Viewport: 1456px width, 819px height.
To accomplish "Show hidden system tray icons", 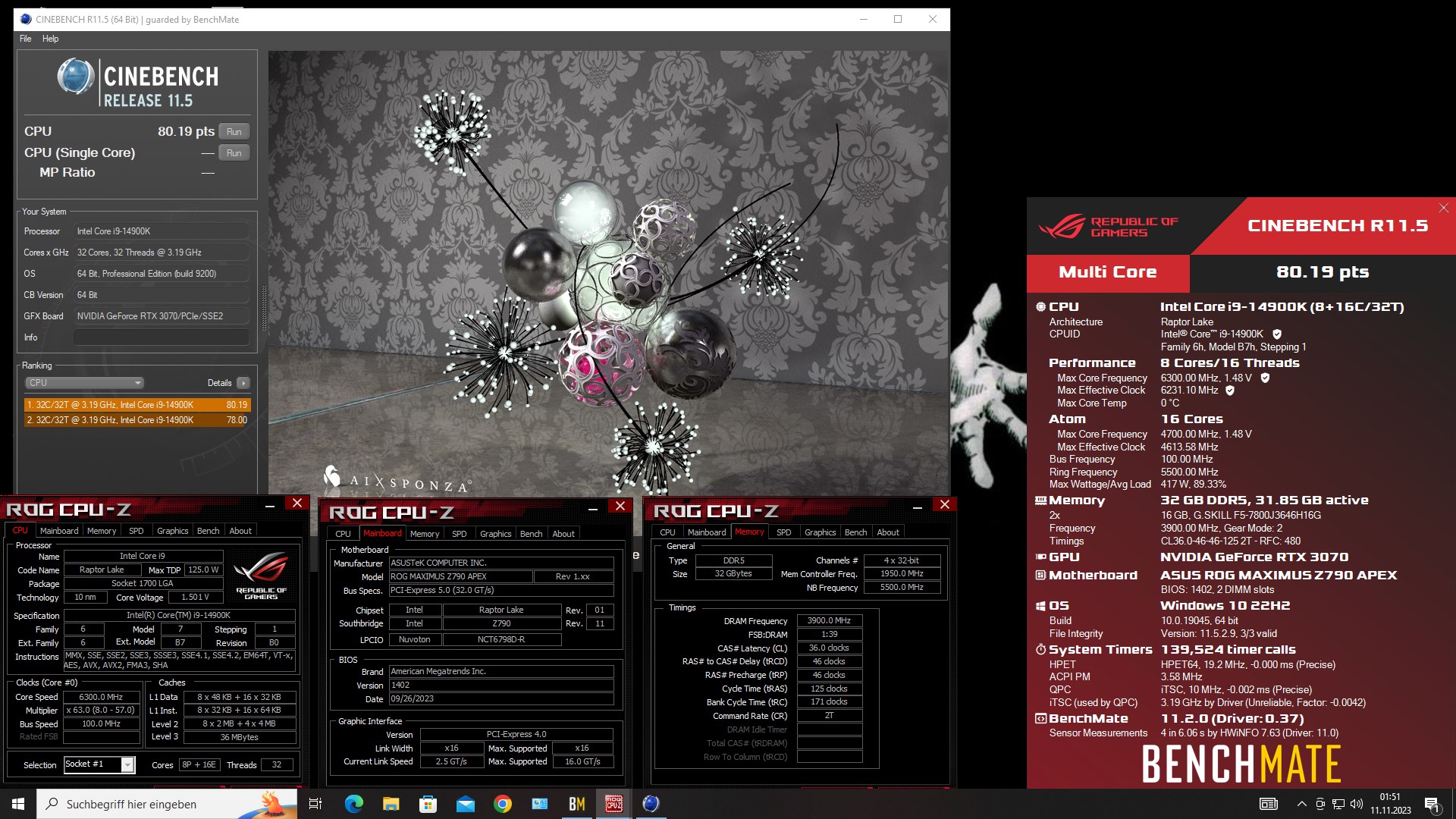I will pos(1301,804).
